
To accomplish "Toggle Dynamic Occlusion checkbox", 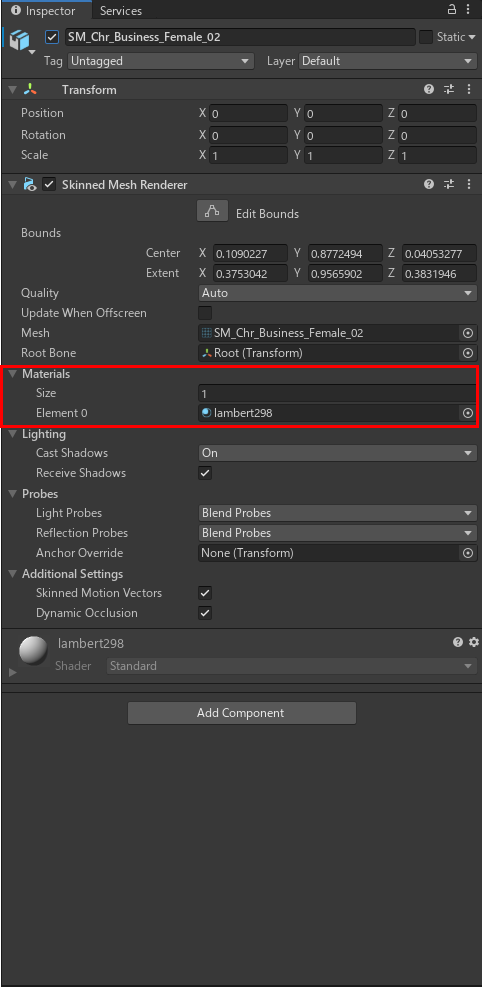I will [205, 613].
